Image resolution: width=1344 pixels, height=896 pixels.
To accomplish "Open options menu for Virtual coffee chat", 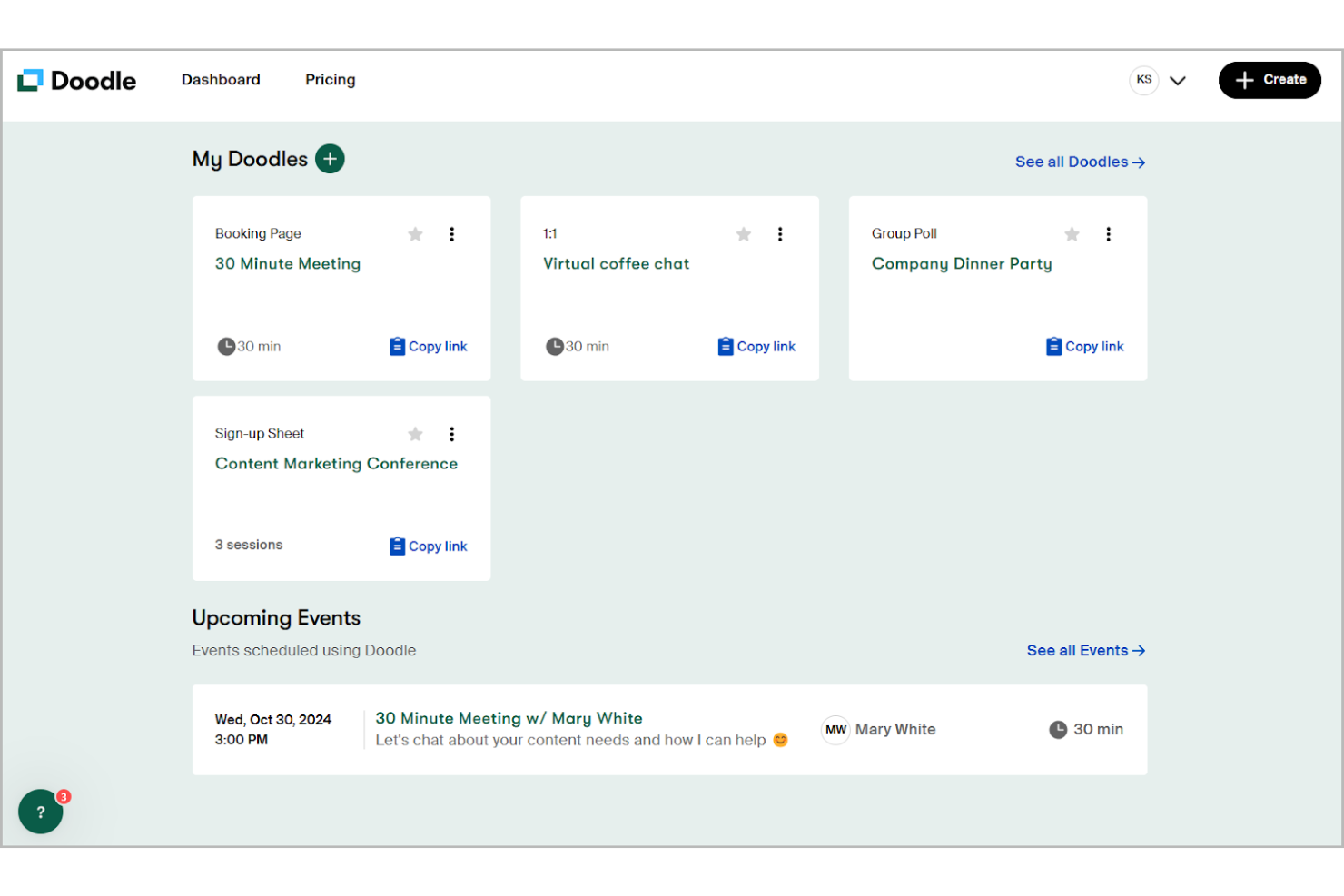I will click(x=780, y=234).
